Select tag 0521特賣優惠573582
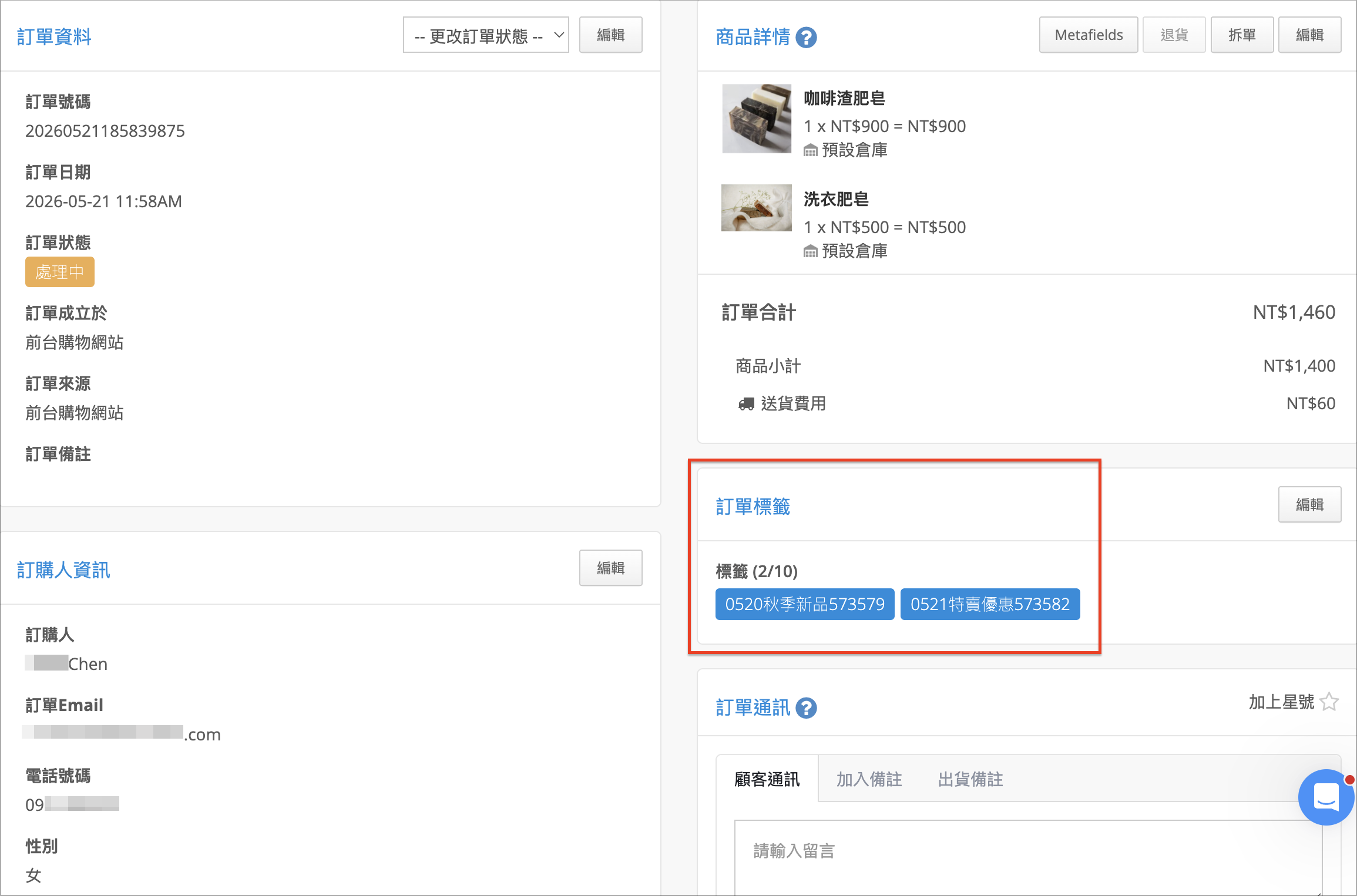Viewport: 1357px width, 896px height. (990, 604)
